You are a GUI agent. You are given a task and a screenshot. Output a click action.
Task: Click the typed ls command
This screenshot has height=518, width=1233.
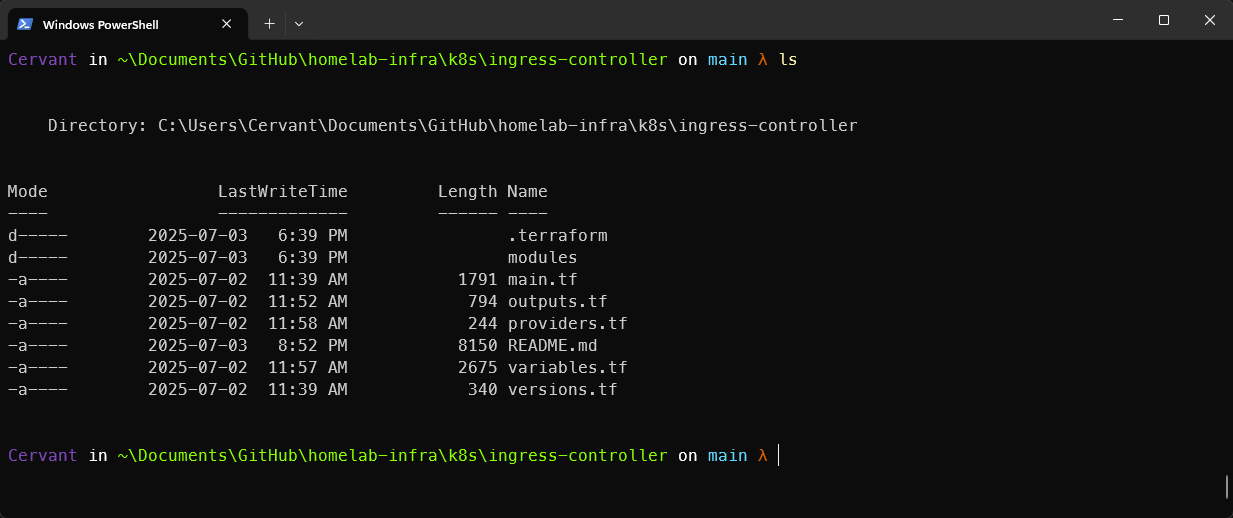tap(788, 60)
